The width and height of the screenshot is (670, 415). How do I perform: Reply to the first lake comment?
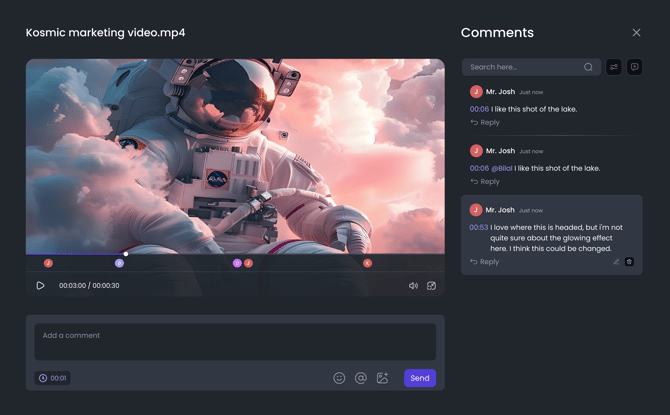tap(485, 123)
